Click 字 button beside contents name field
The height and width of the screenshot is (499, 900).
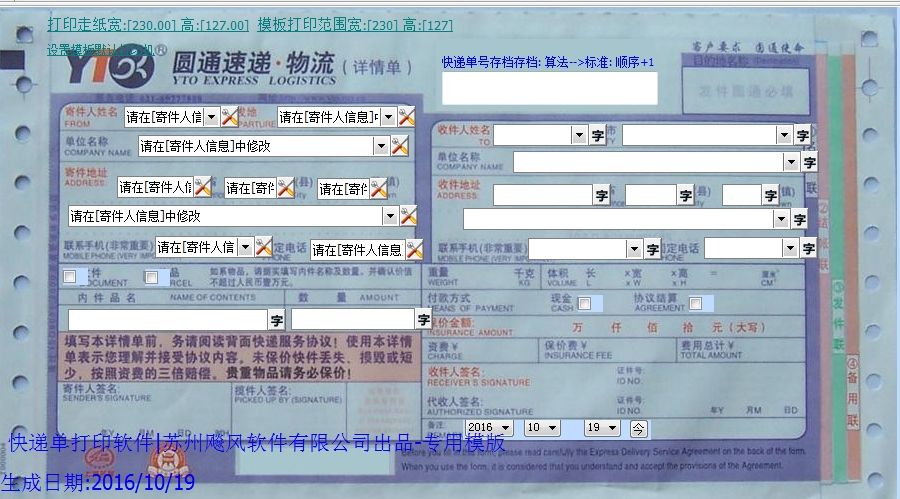276,320
